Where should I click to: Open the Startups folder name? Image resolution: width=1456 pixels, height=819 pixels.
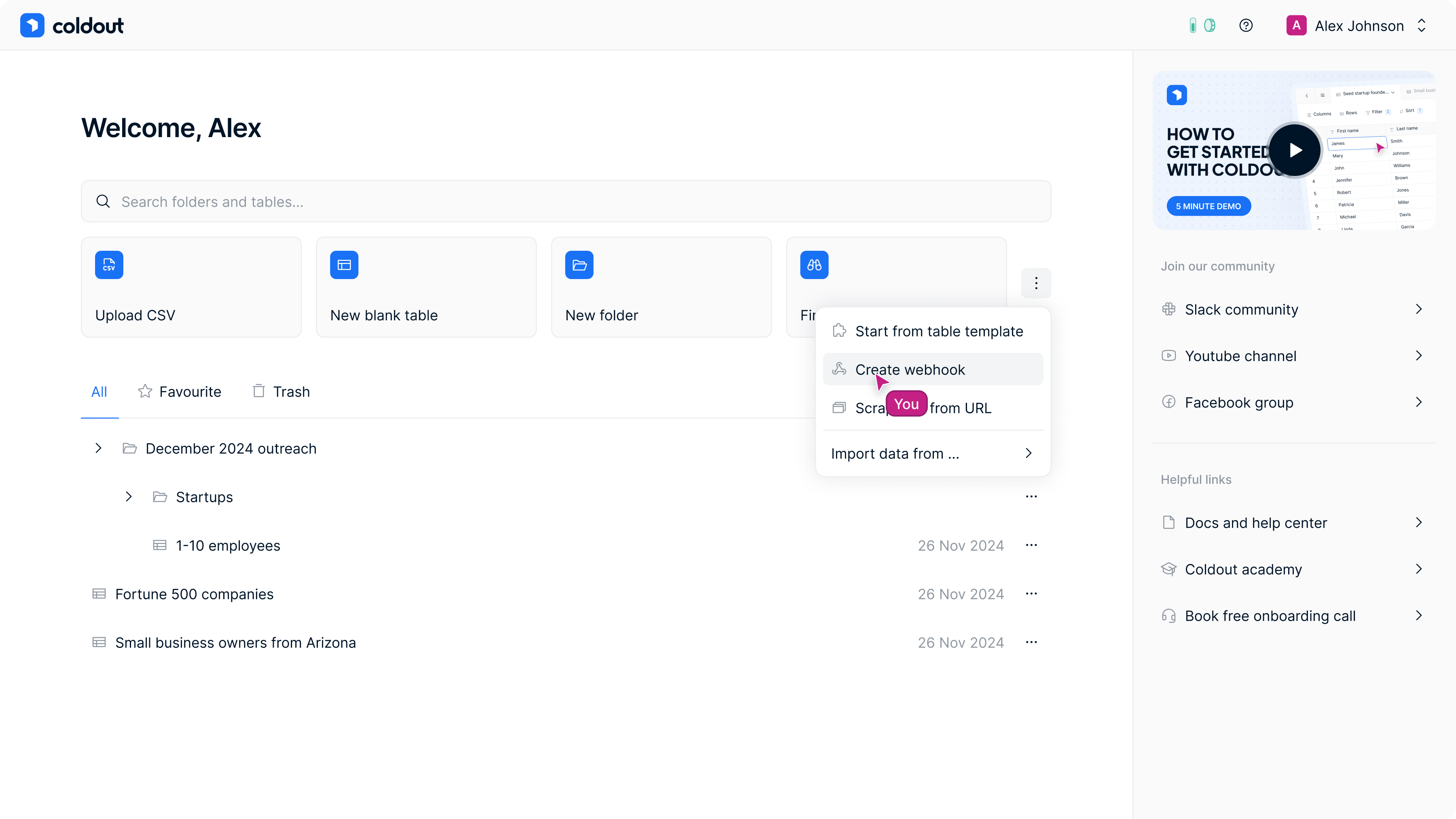point(205,497)
